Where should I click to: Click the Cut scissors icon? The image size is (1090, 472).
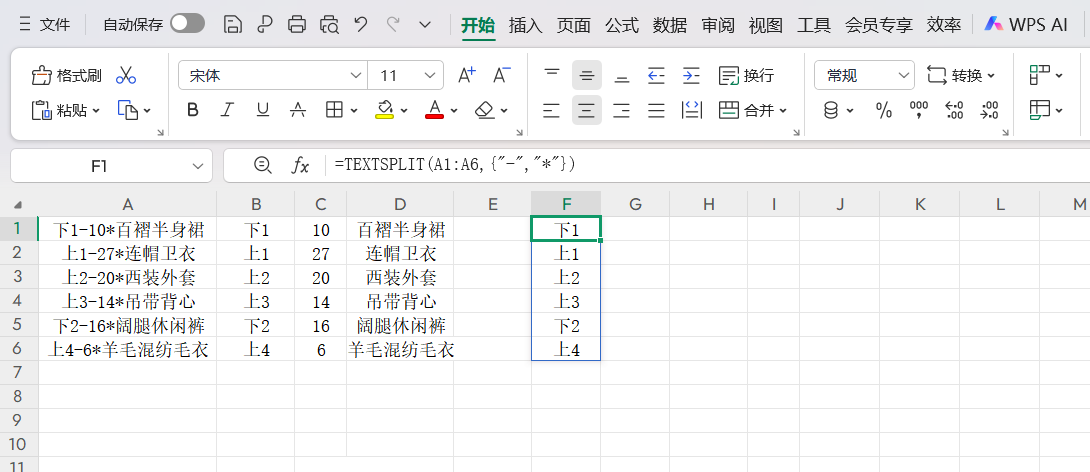(126, 76)
